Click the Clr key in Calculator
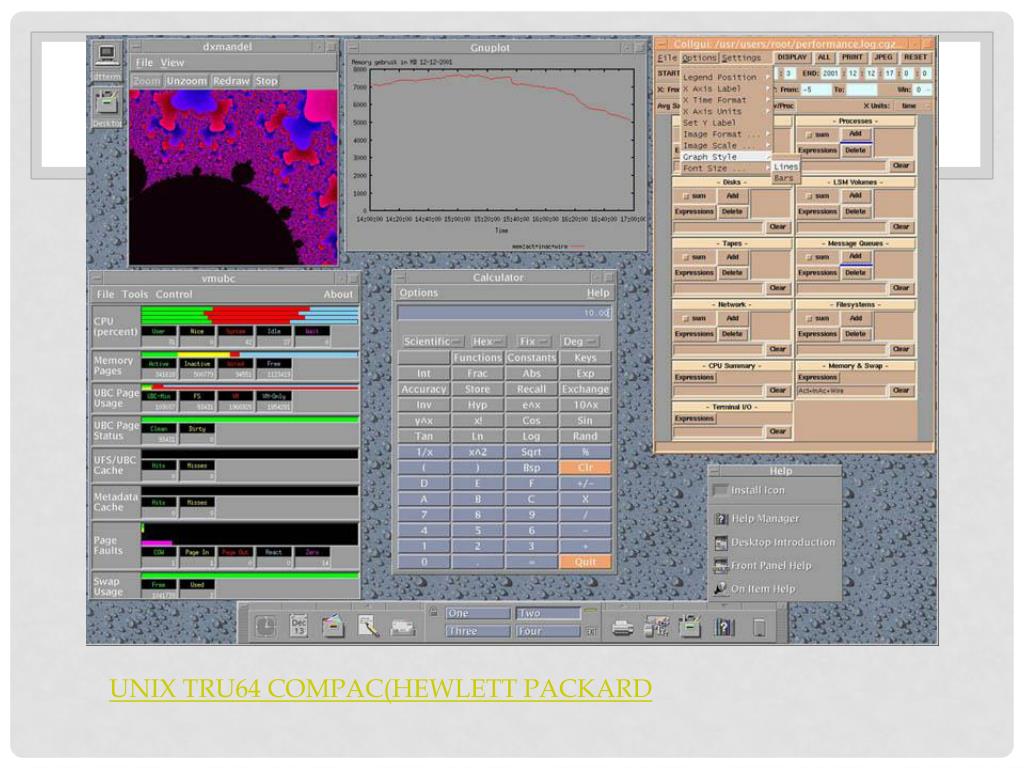Viewport: 1024px width, 768px height. 585,468
